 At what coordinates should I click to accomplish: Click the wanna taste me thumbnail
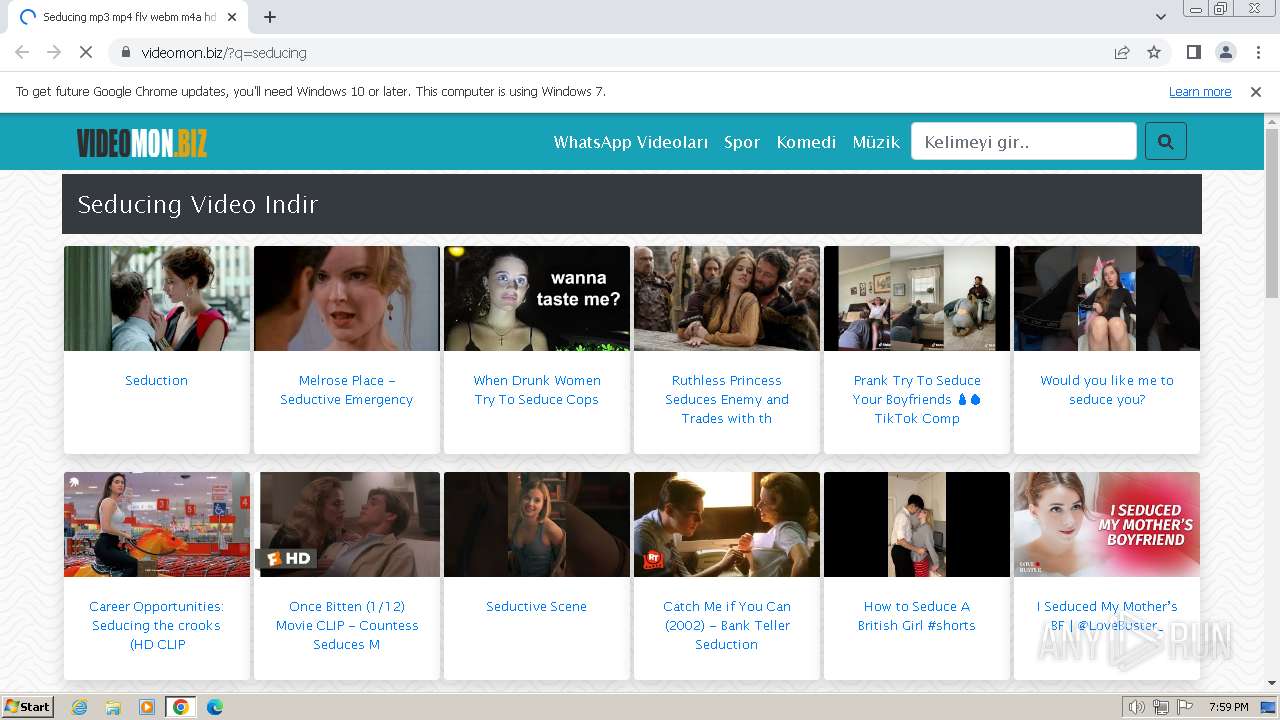tap(537, 298)
